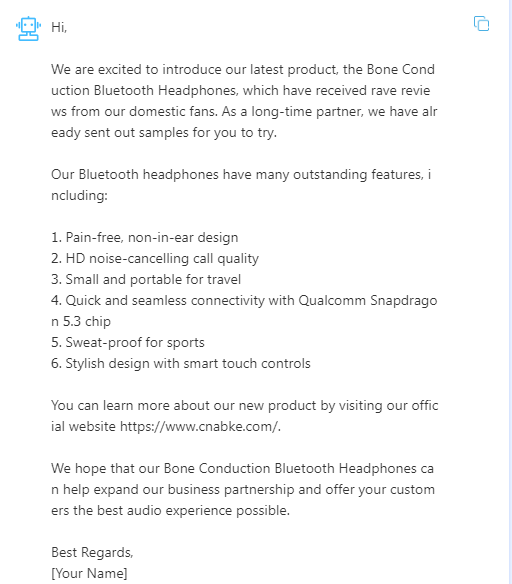The image size is (512, 584).
Task: Click the '[Your Name]' placeholder text
Action: point(89,573)
